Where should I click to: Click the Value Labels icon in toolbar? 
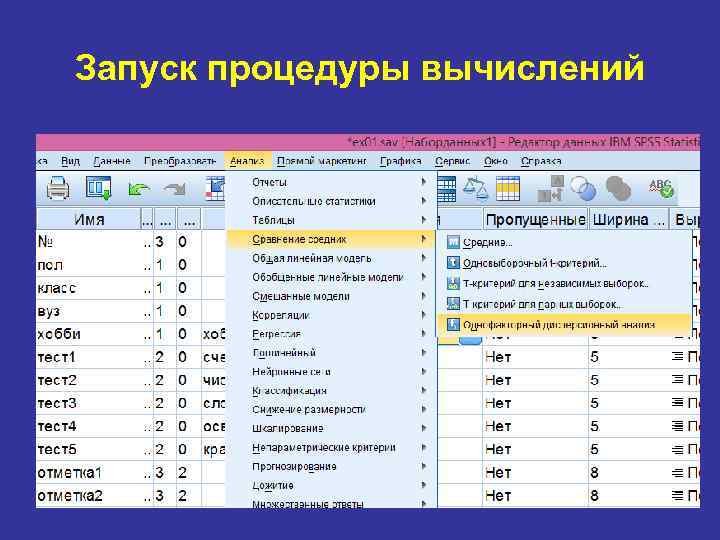click(551, 188)
